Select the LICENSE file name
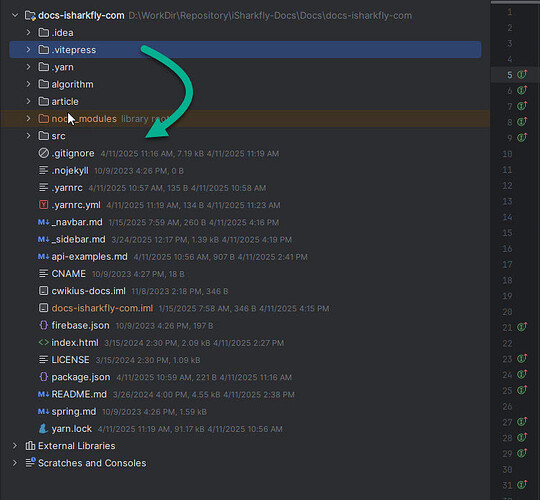Viewport: 540px width, 500px height. [70, 360]
